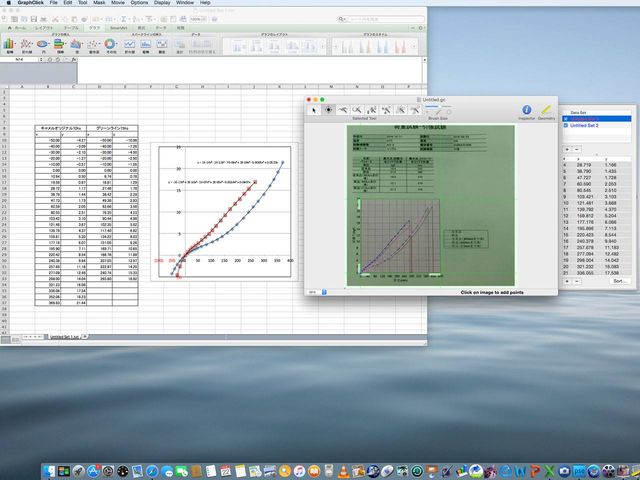Open the Mask menu
The width and height of the screenshot is (640, 480).
(x=101, y=3)
